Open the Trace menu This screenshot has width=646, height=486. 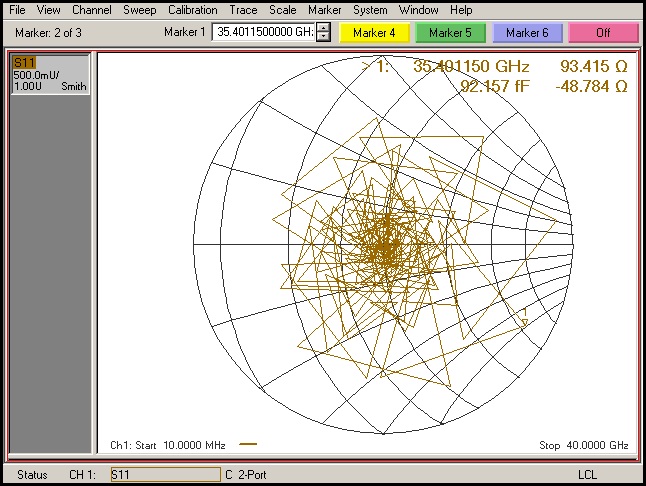click(243, 9)
